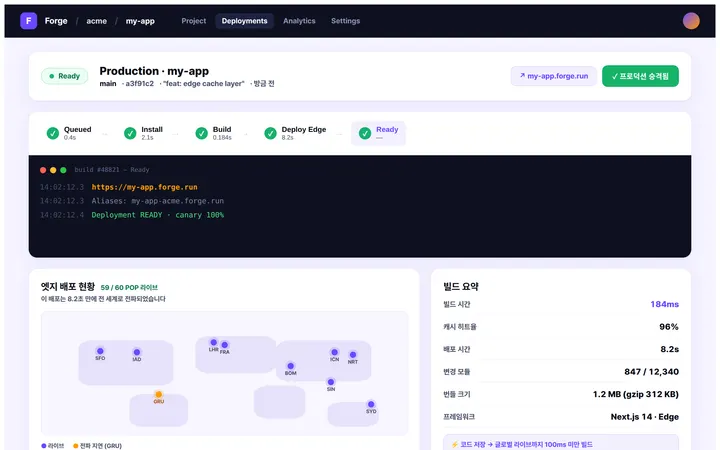
Task: Select the ICN node on map
Action: click(x=334, y=352)
